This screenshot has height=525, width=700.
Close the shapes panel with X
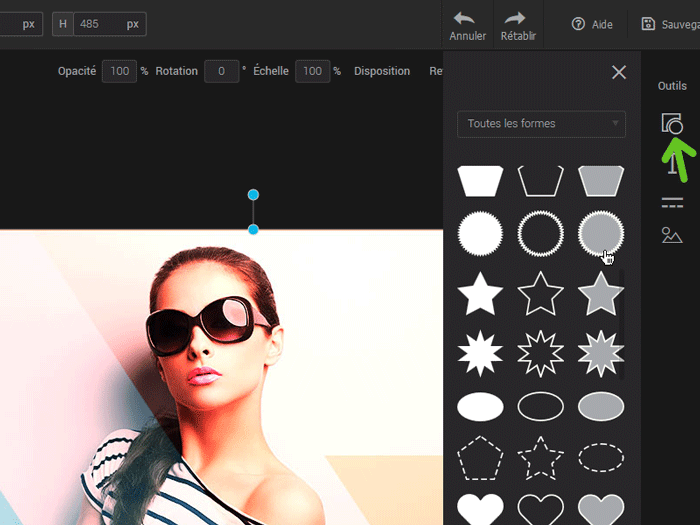pos(619,72)
